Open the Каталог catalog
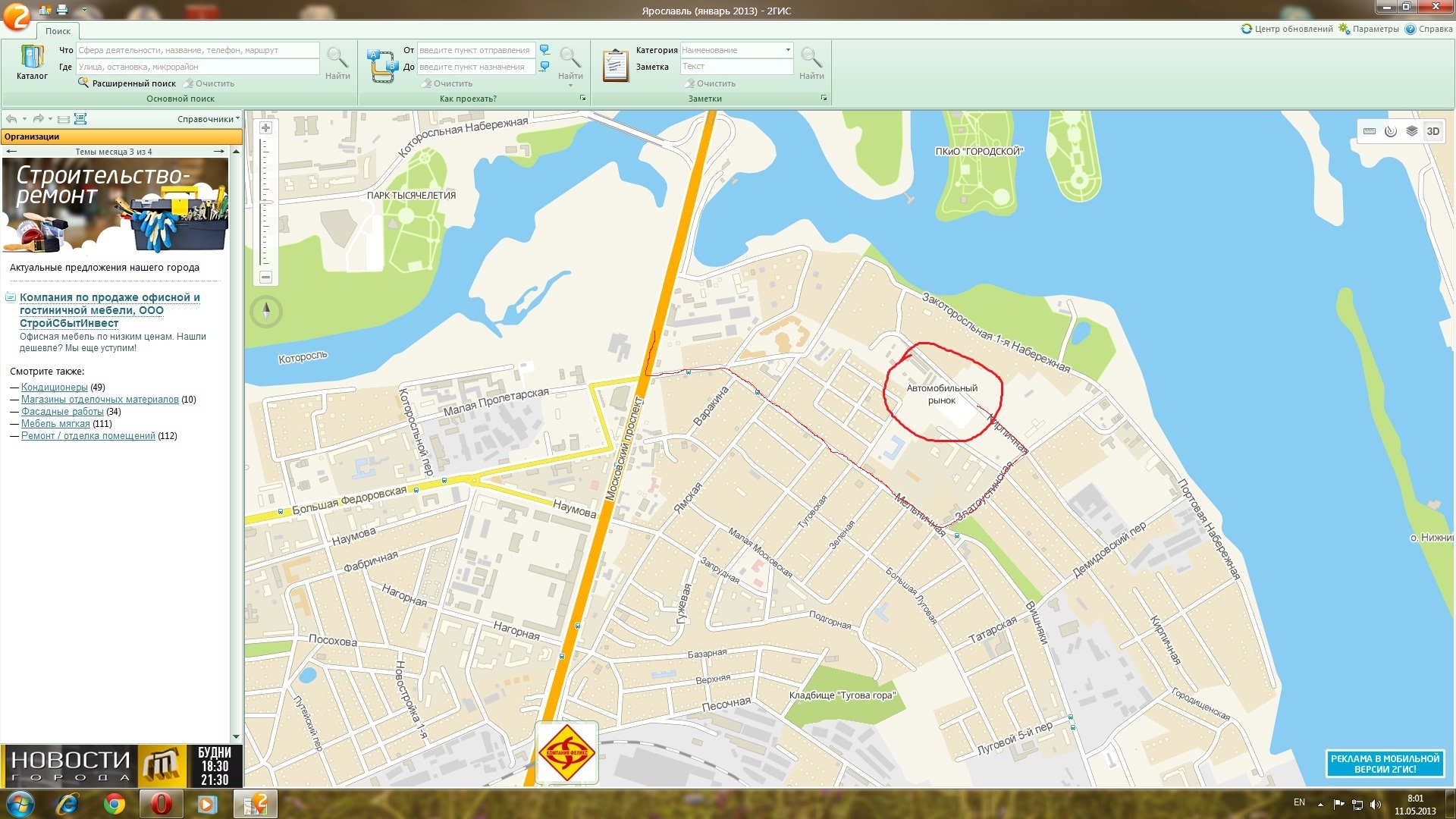Viewport: 1456px width, 819px height. point(32,62)
